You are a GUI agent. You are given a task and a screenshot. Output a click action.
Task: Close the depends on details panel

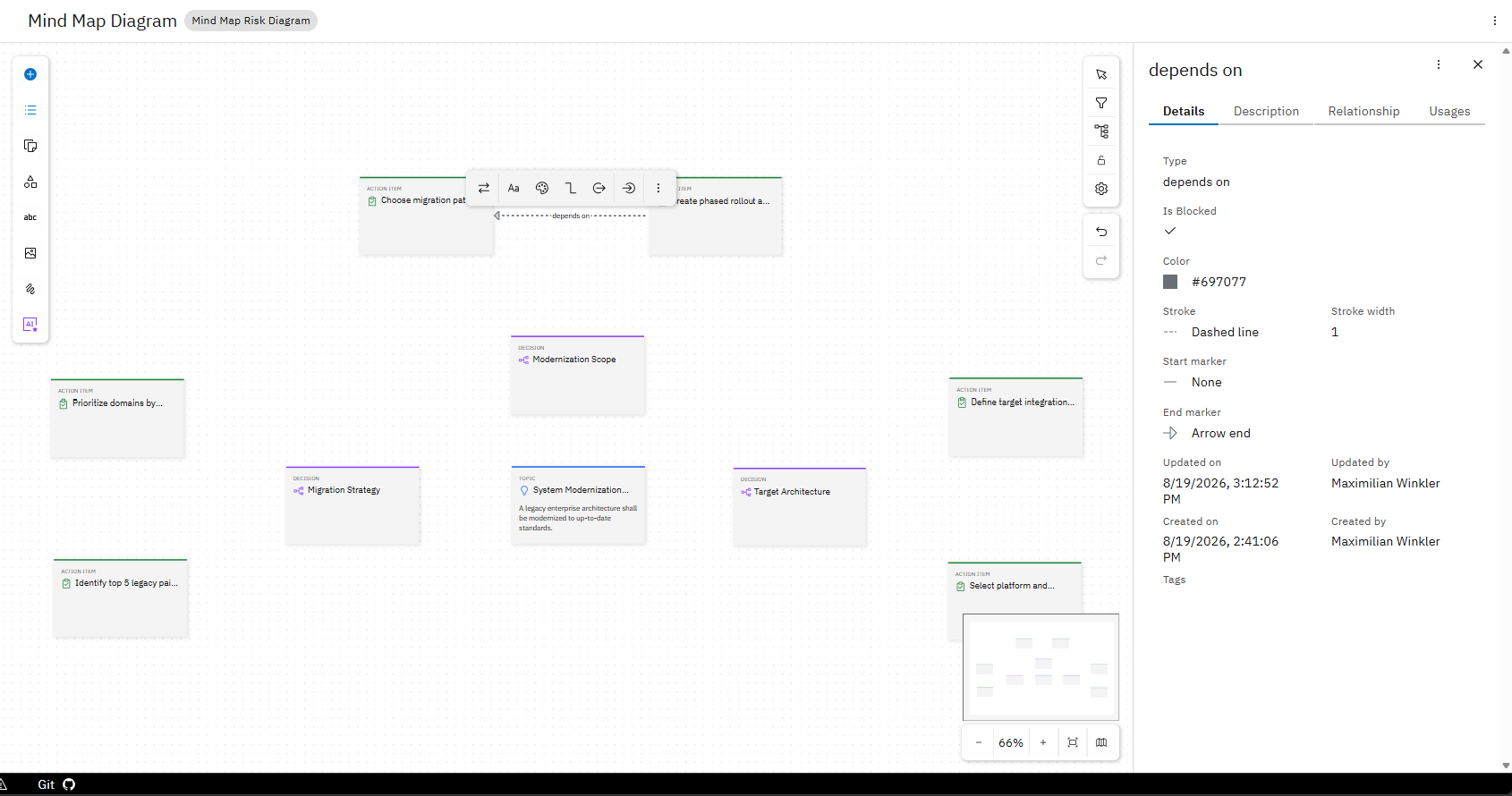click(x=1478, y=64)
